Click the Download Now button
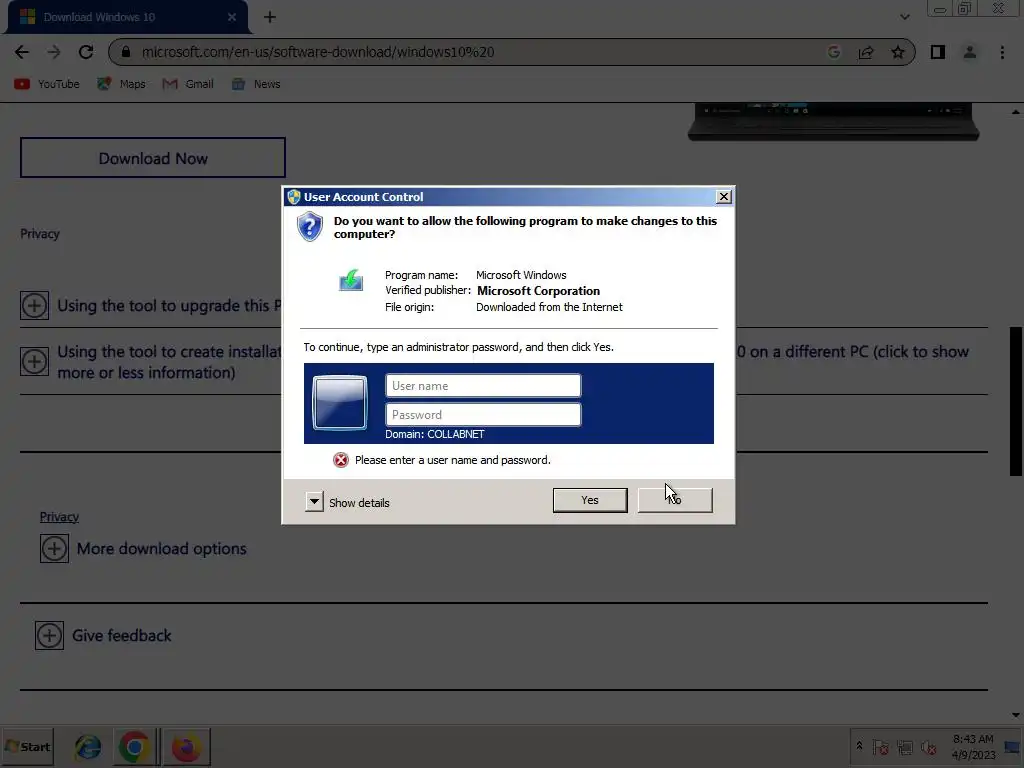The image size is (1024, 768). coord(153,158)
